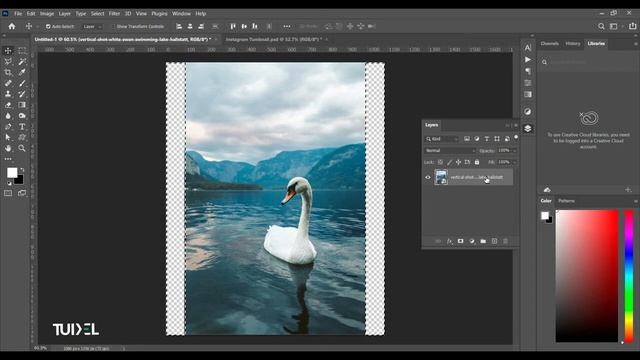Select the Dodge tool

click(x=22, y=116)
